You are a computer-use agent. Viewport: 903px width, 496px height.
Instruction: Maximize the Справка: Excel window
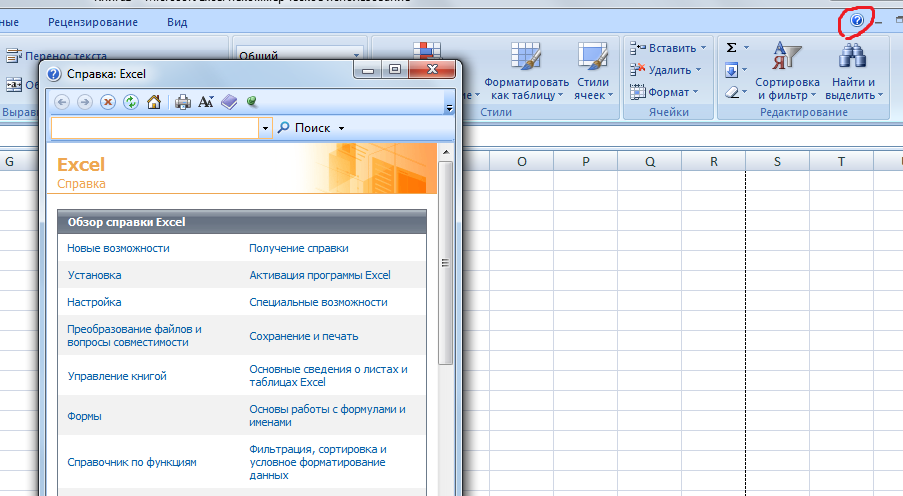(x=394, y=70)
